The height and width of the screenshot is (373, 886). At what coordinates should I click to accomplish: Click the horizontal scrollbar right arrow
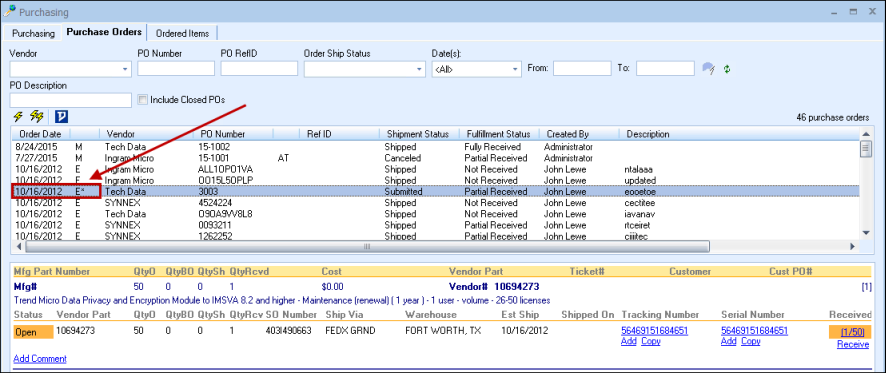853,246
